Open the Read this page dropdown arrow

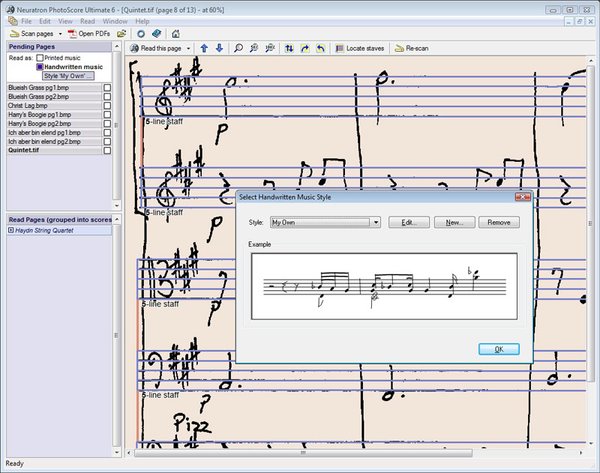[188, 49]
